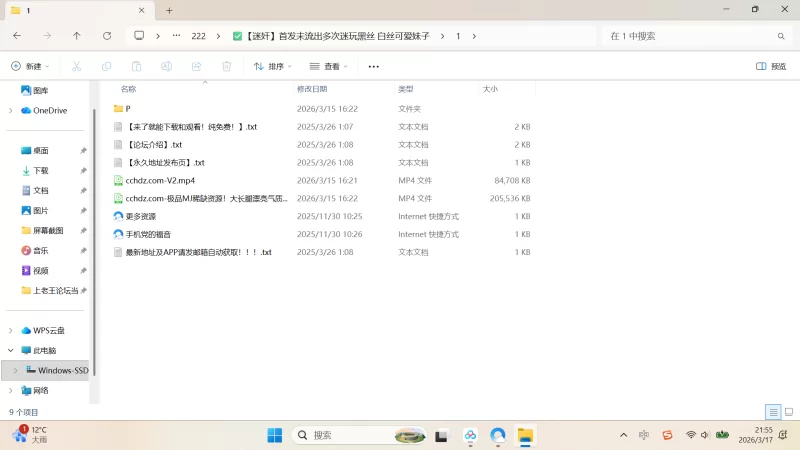Refresh the current folder view
The height and width of the screenshot is (450, 800).
click(x=107, y=36)
